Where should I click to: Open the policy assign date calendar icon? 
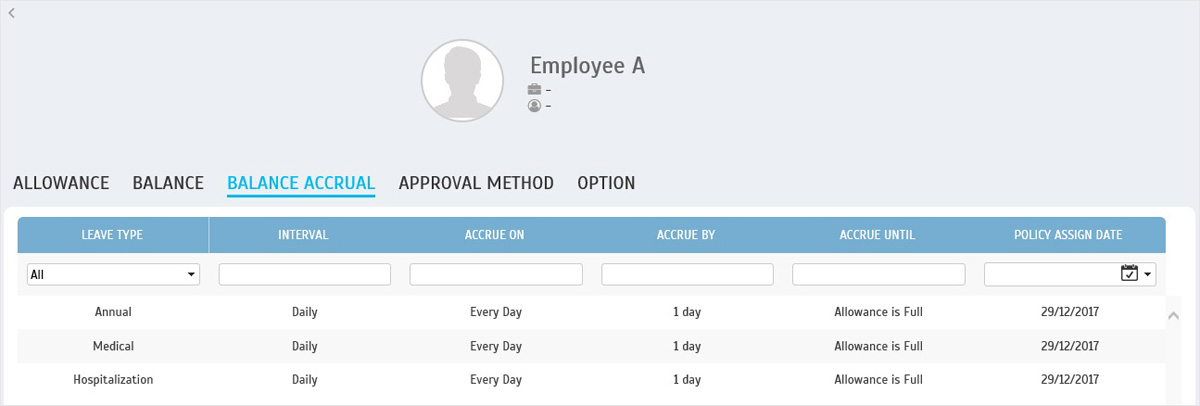coord(1130,274)
